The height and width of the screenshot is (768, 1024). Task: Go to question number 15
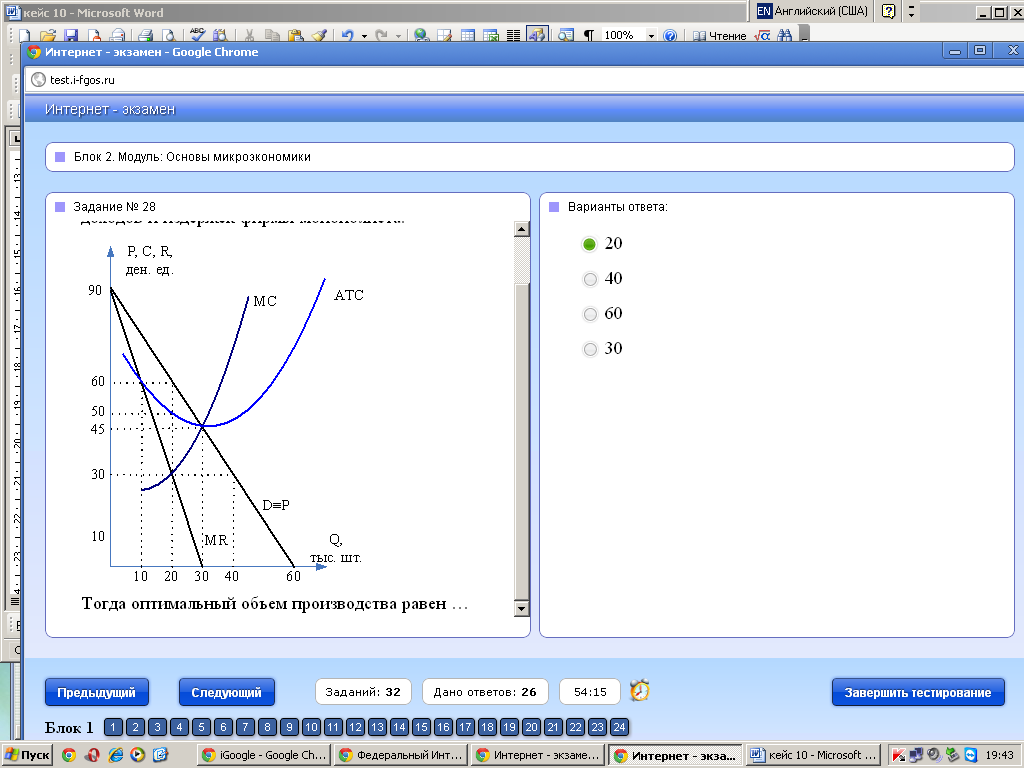[x=421, y=727]
